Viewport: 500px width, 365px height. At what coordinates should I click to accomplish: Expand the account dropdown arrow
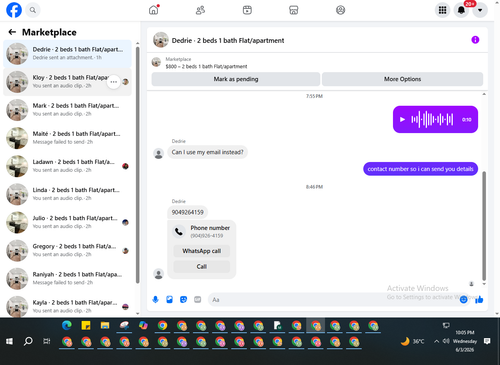click(x=480, y=10)
